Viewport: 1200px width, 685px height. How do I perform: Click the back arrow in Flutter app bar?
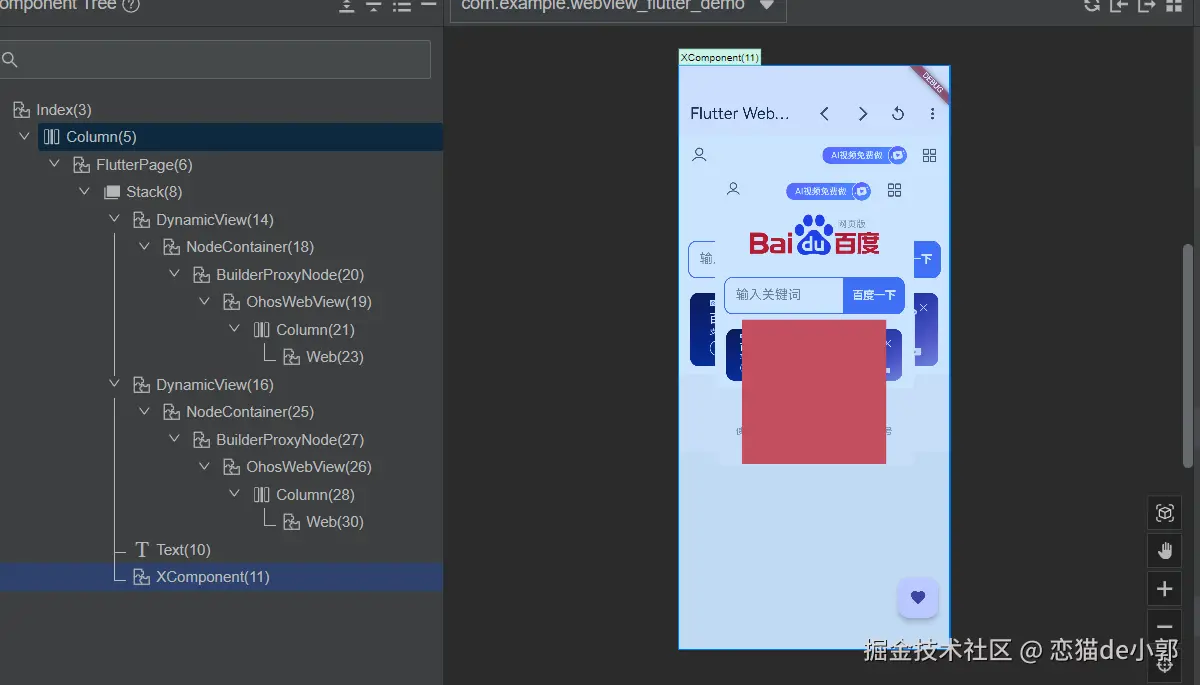pos(825,114)
